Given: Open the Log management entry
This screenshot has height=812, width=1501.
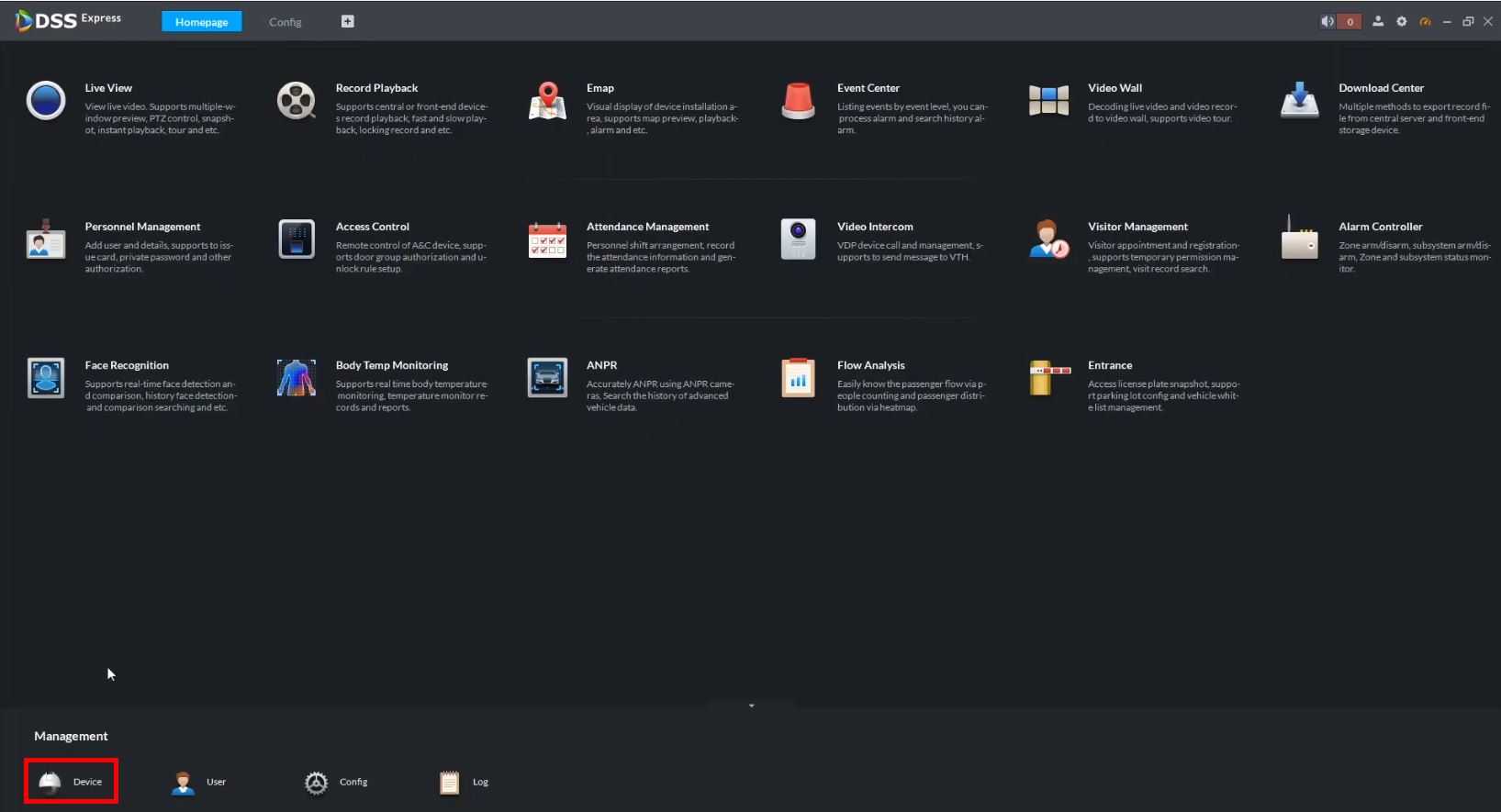Looking at the screenshot, I should coord(465,782).
